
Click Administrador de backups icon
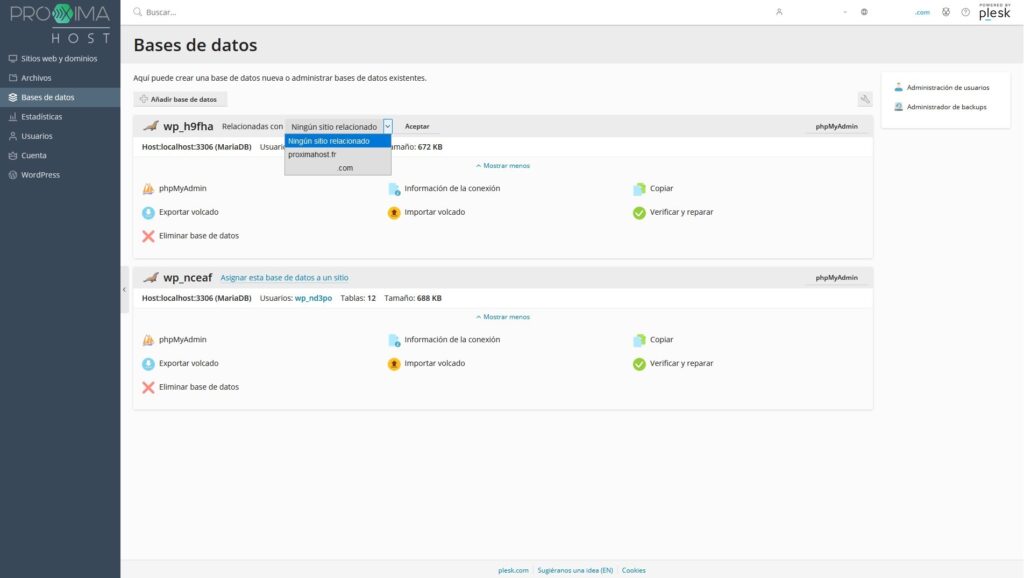(899, 106)
